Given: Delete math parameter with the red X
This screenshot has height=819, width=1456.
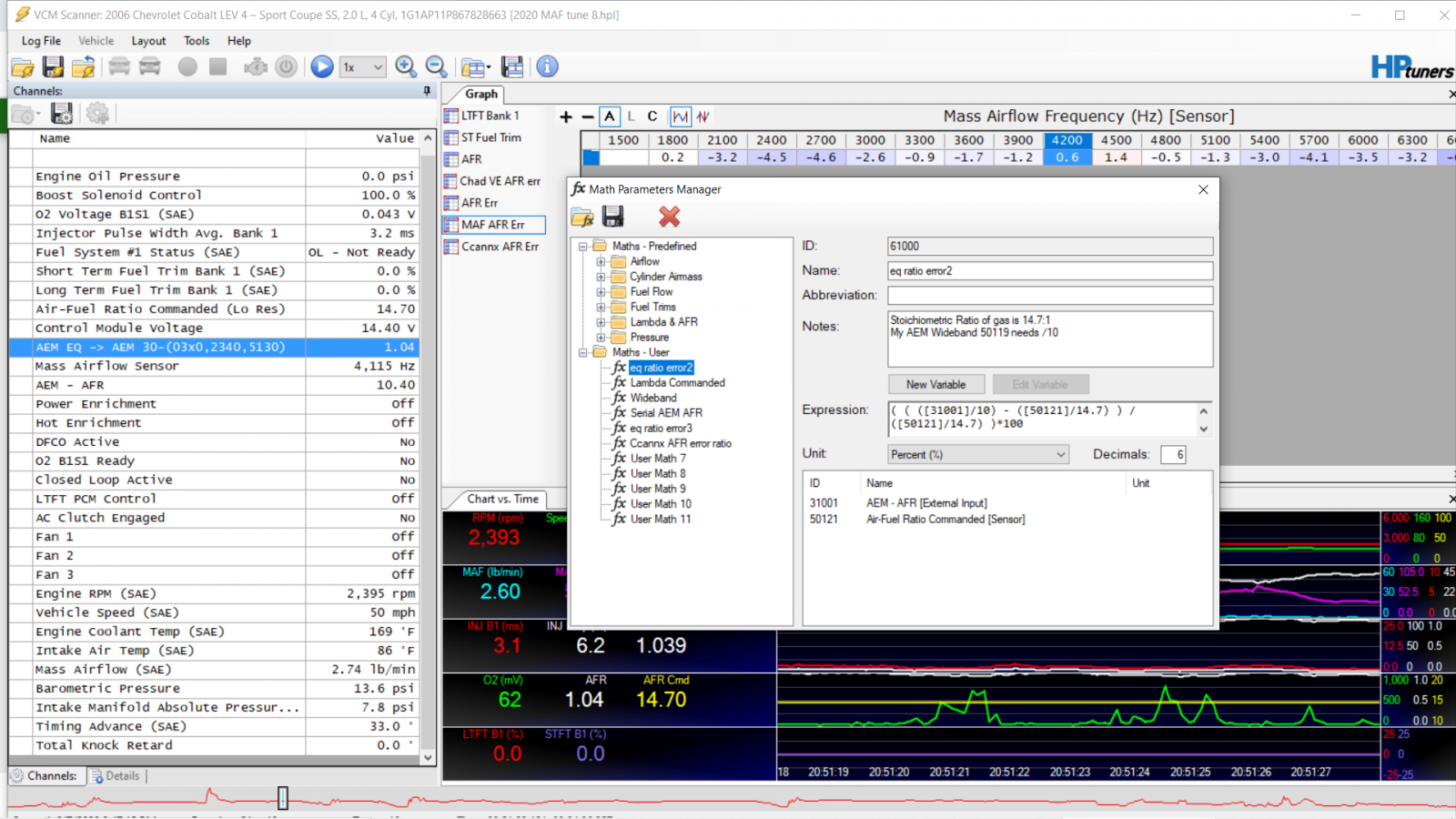Looking at the screenshot, I should tap(670, 217).
